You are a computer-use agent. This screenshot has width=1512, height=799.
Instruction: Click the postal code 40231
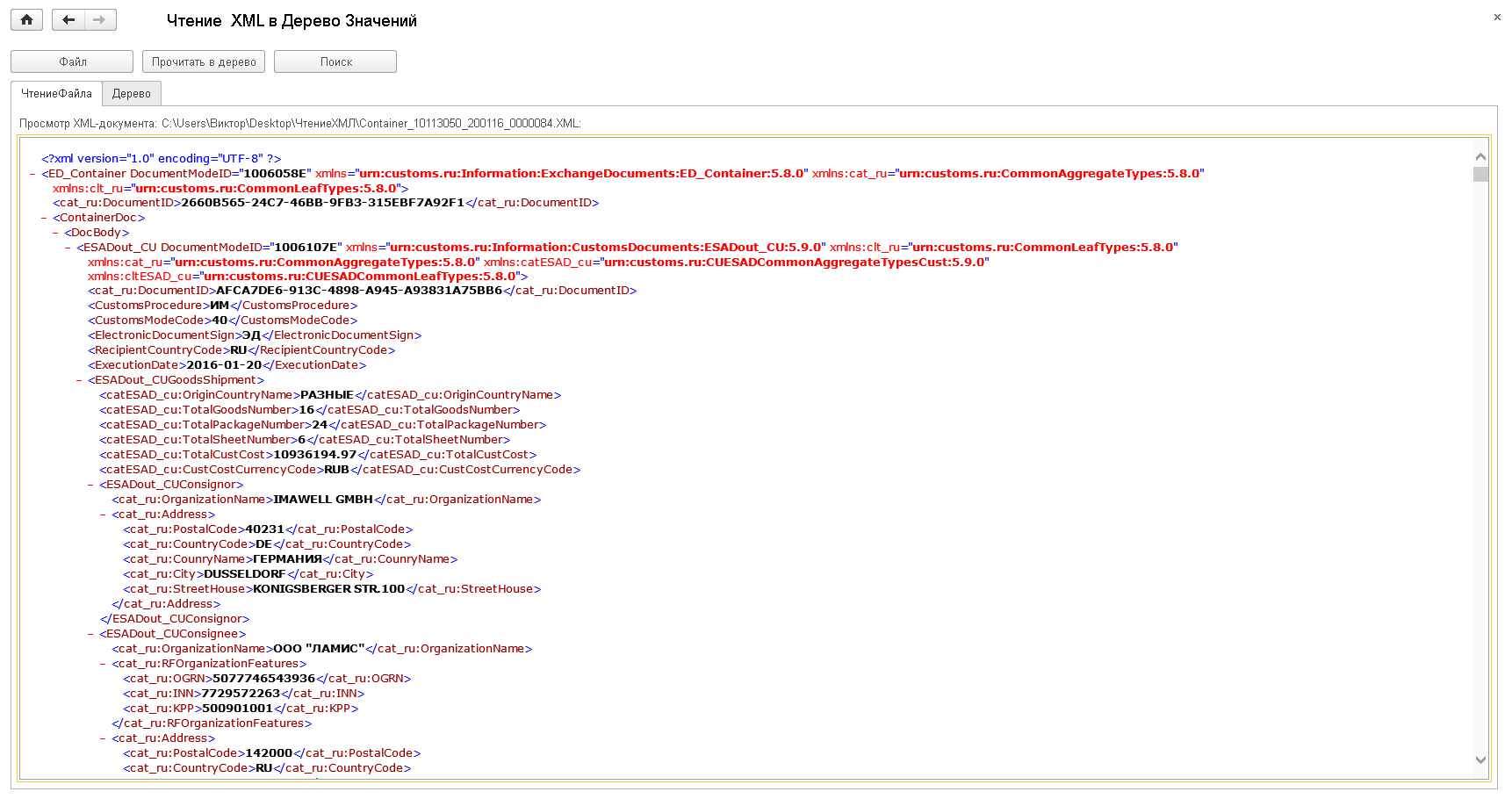264,529
